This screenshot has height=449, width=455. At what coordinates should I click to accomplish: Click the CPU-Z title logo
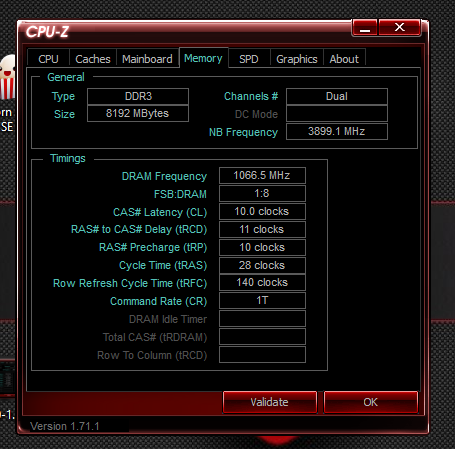[x=47, y=32]
